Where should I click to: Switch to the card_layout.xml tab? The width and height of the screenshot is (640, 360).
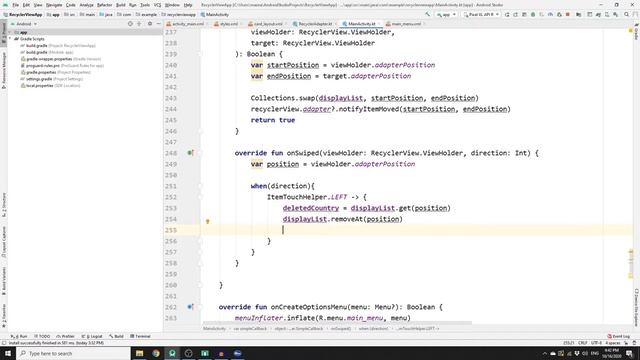tap(268, 24)
